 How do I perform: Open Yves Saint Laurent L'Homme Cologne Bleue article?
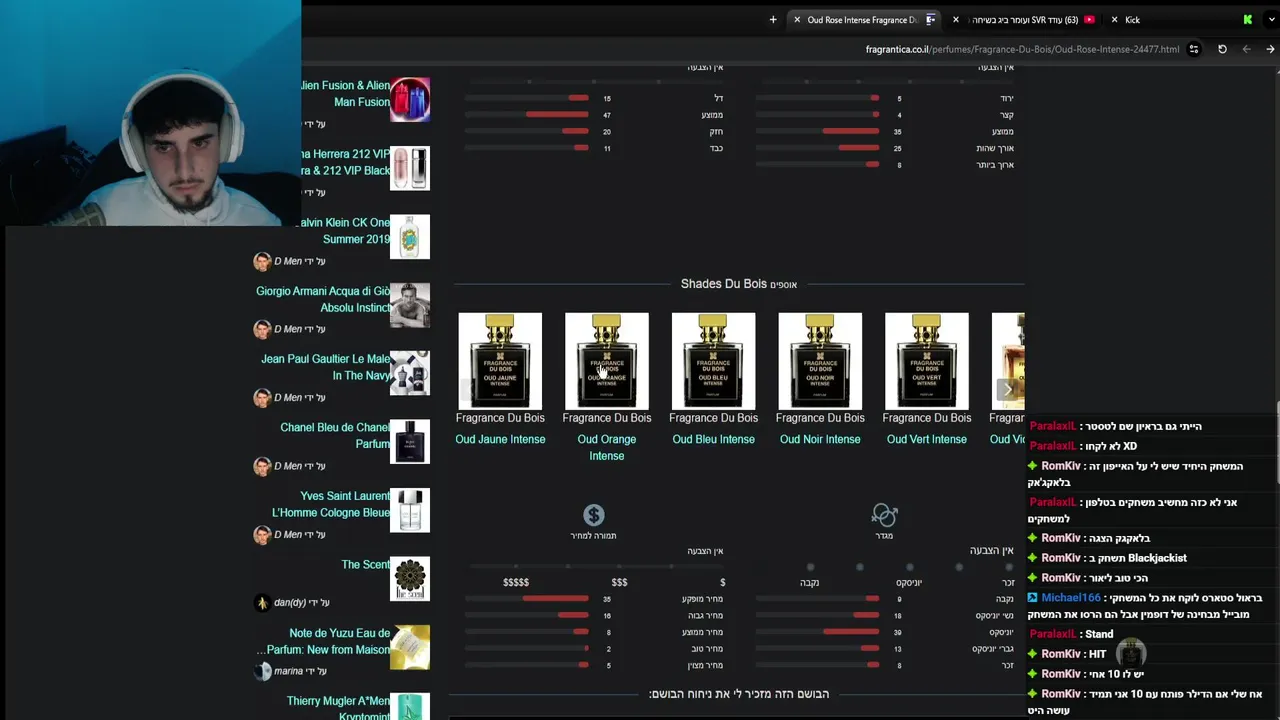tap(331, 504)
